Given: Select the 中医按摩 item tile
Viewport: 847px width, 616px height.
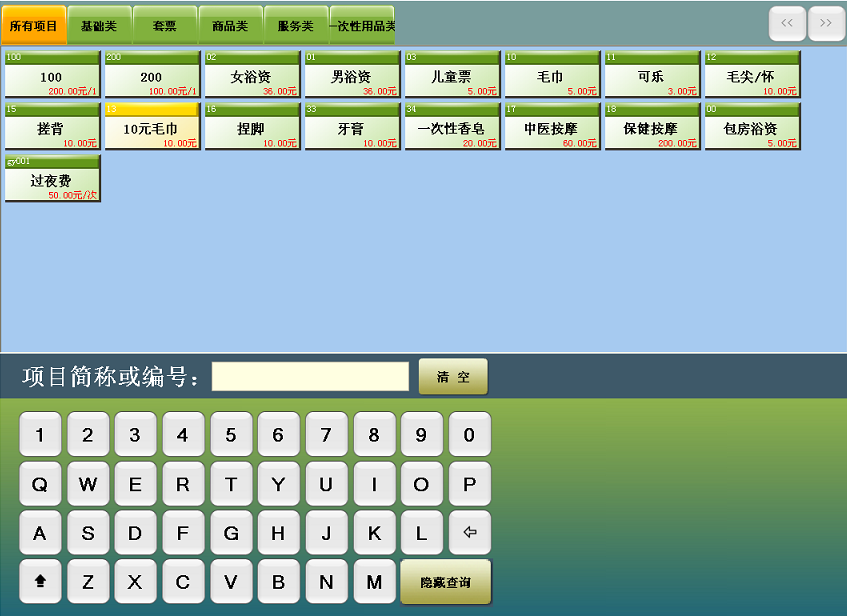Looking at the screenshot, I should pyautogui.click(x=552, y=127).
